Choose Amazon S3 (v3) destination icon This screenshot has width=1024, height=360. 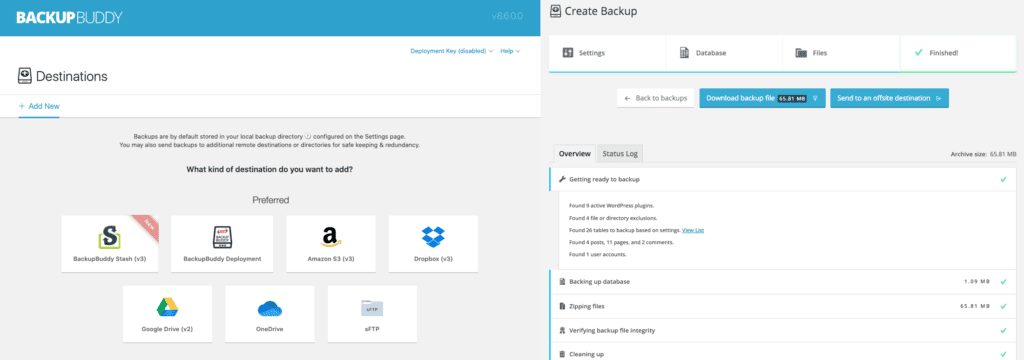tap(330, 237)
